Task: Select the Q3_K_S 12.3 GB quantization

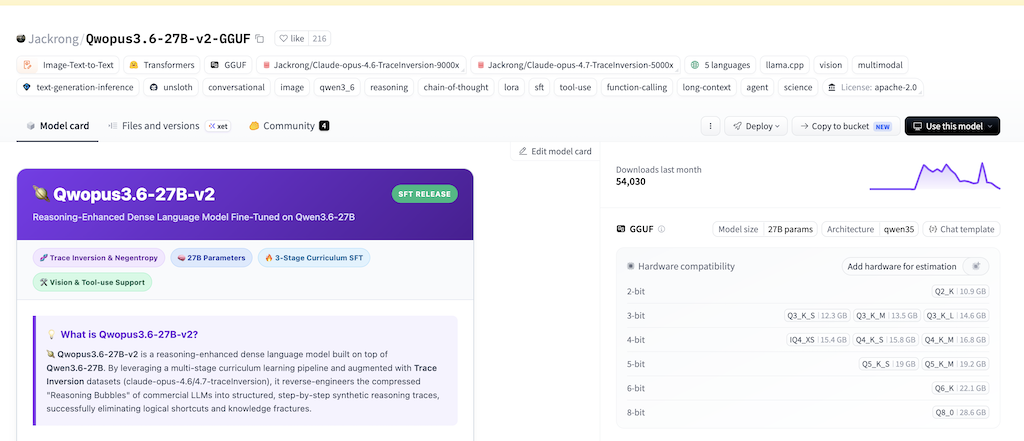Action: (818, 316)
